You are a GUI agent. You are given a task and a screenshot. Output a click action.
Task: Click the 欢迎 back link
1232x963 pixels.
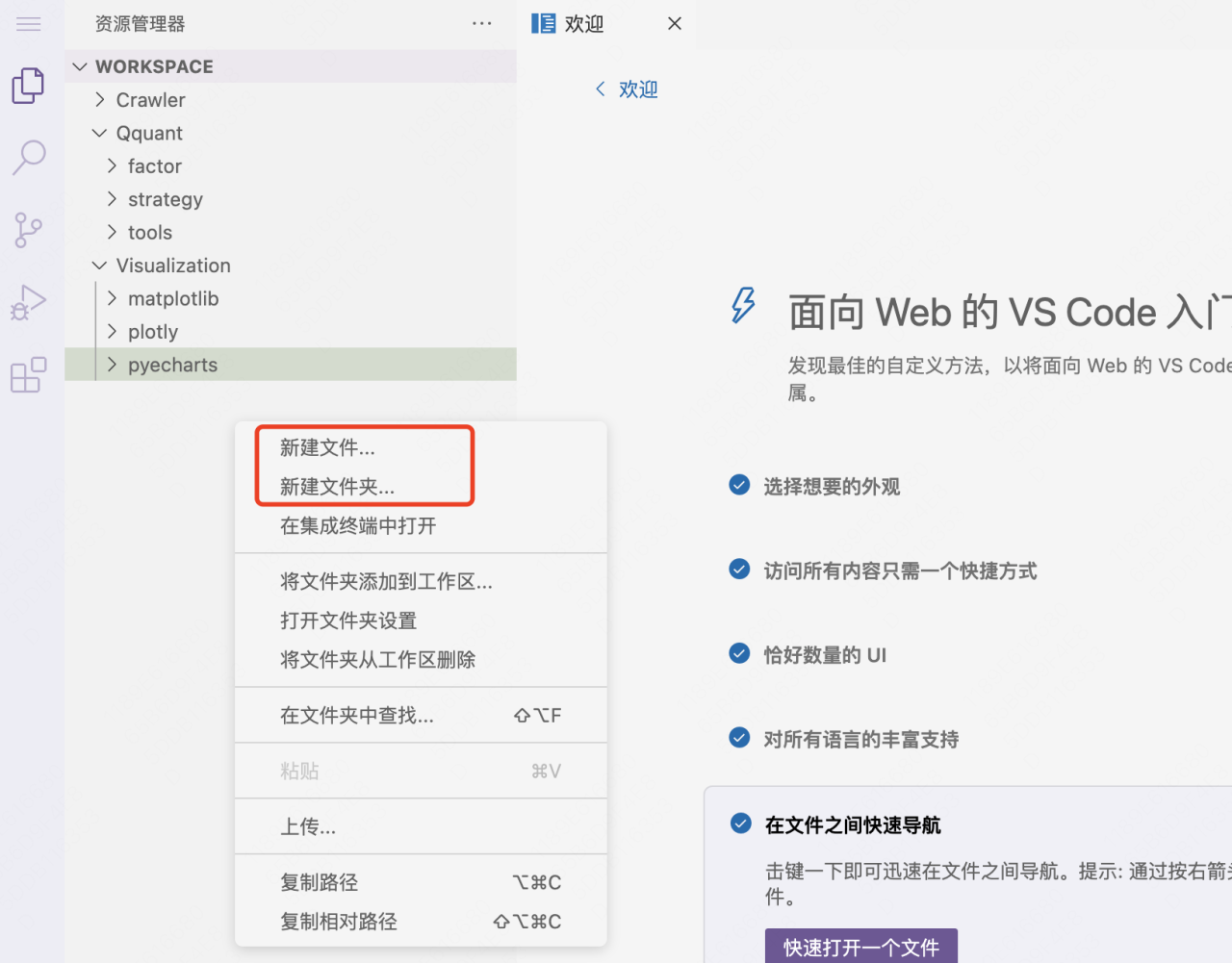coord(625,89)
